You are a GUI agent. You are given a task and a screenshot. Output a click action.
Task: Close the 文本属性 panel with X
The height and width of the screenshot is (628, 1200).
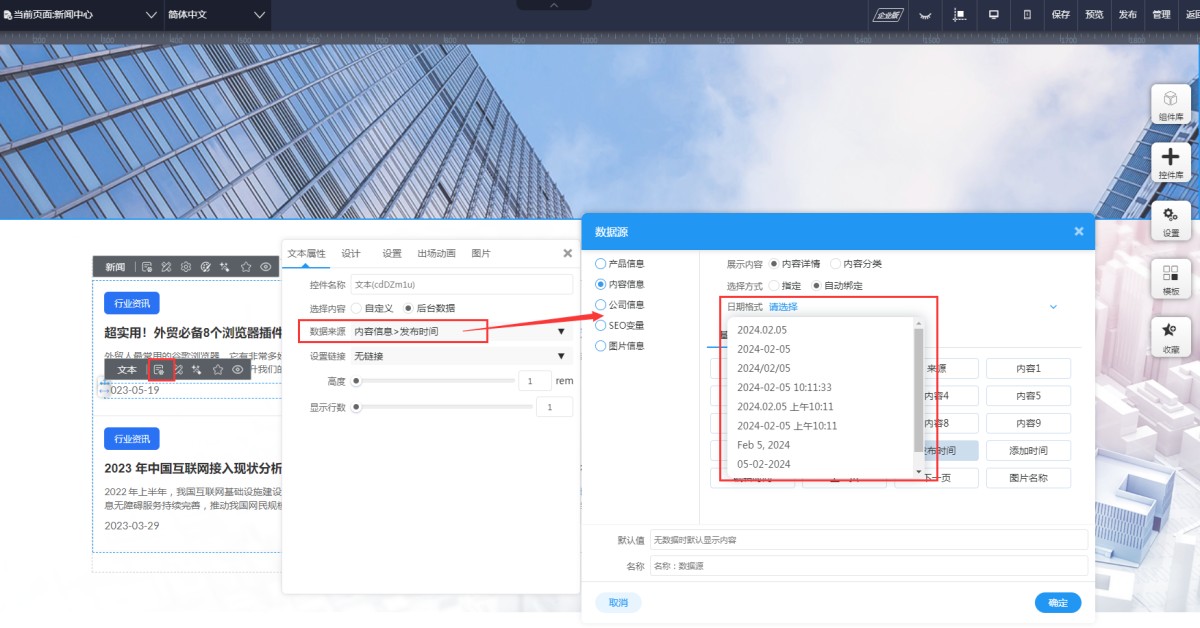567,254
